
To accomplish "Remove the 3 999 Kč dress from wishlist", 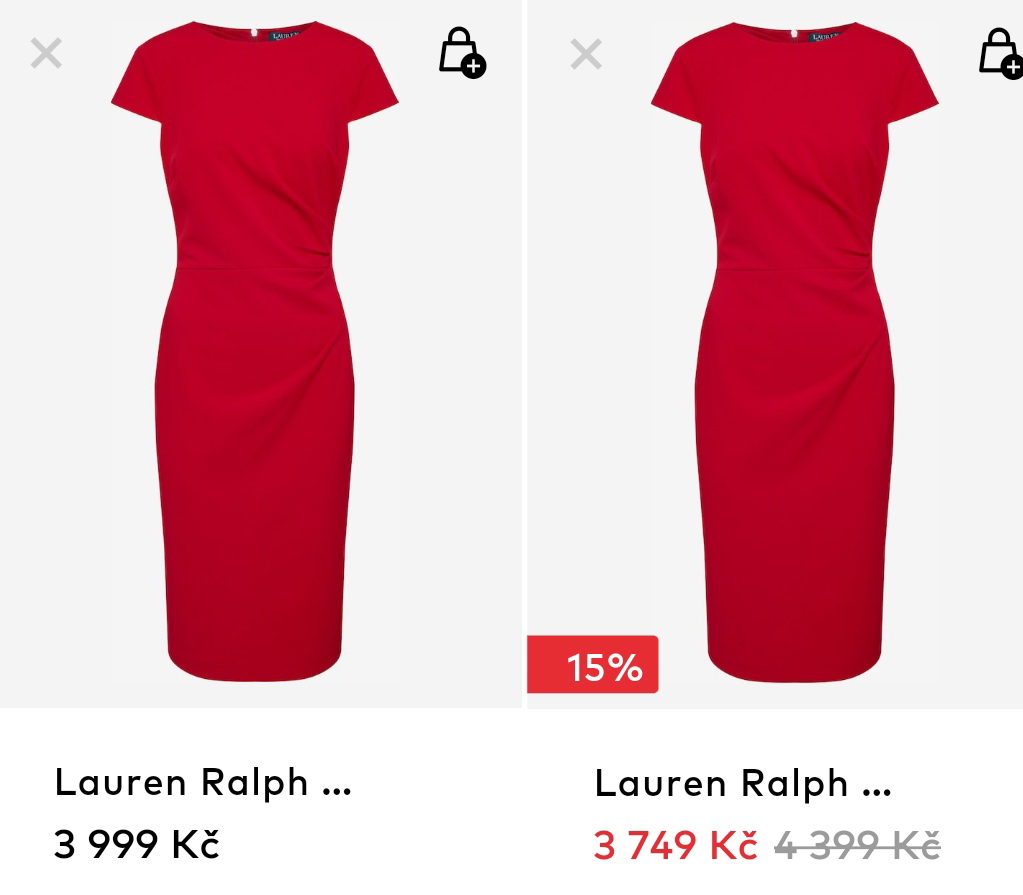I will 46,53.
